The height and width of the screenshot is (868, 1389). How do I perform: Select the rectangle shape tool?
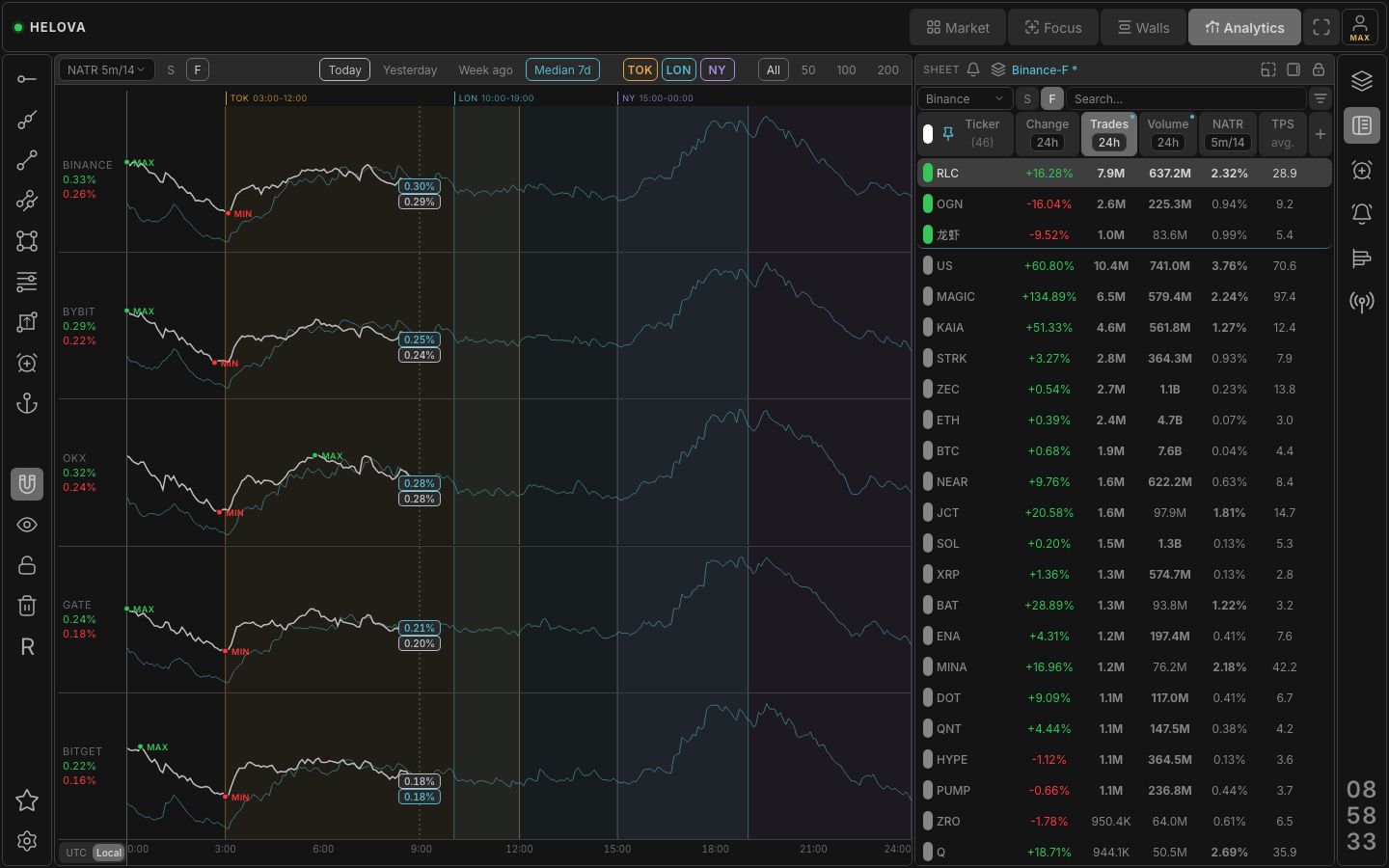[27, 241]
